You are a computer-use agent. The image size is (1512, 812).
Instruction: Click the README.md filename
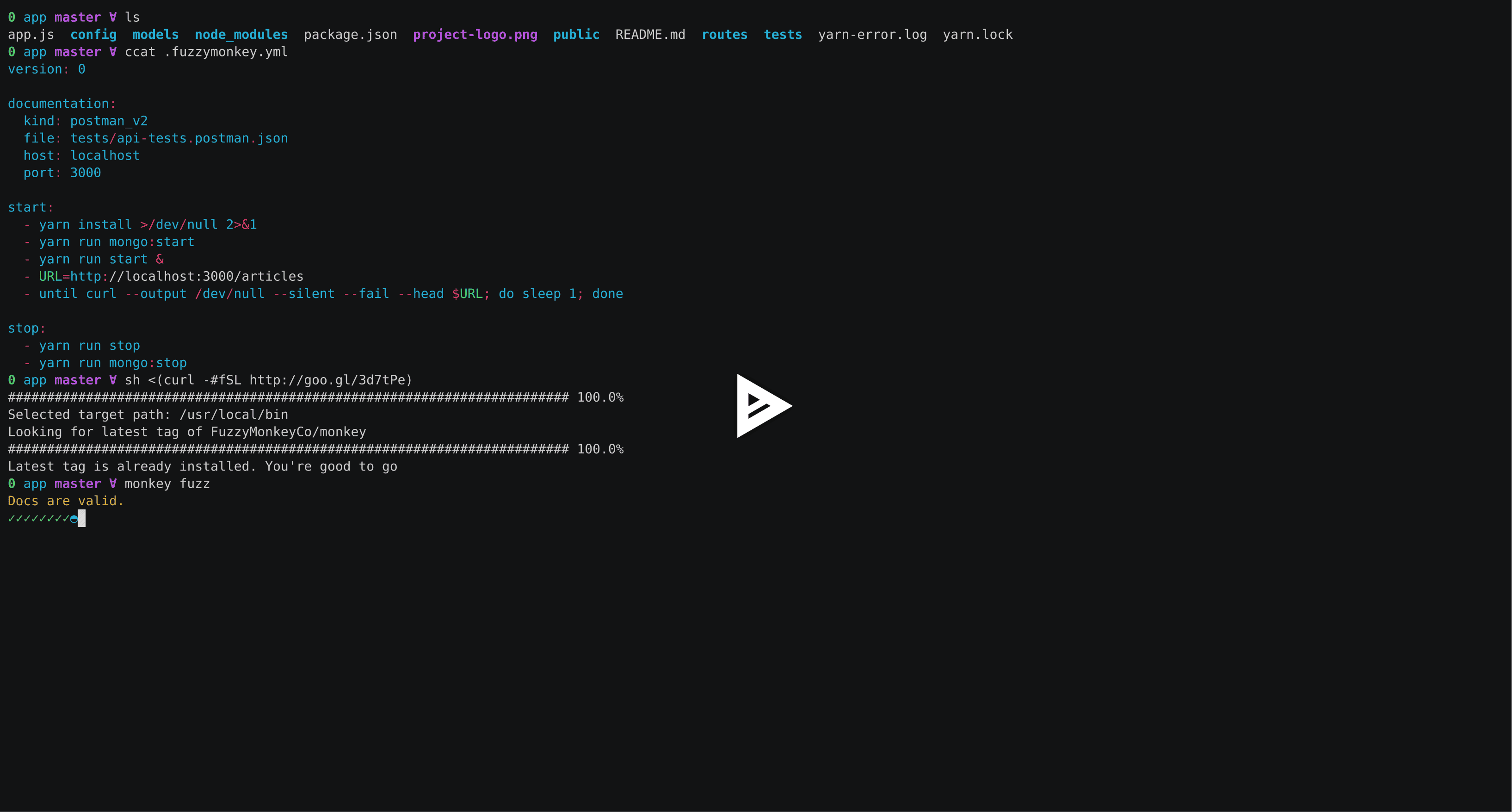pyautogui.click(x=650, y=34)
